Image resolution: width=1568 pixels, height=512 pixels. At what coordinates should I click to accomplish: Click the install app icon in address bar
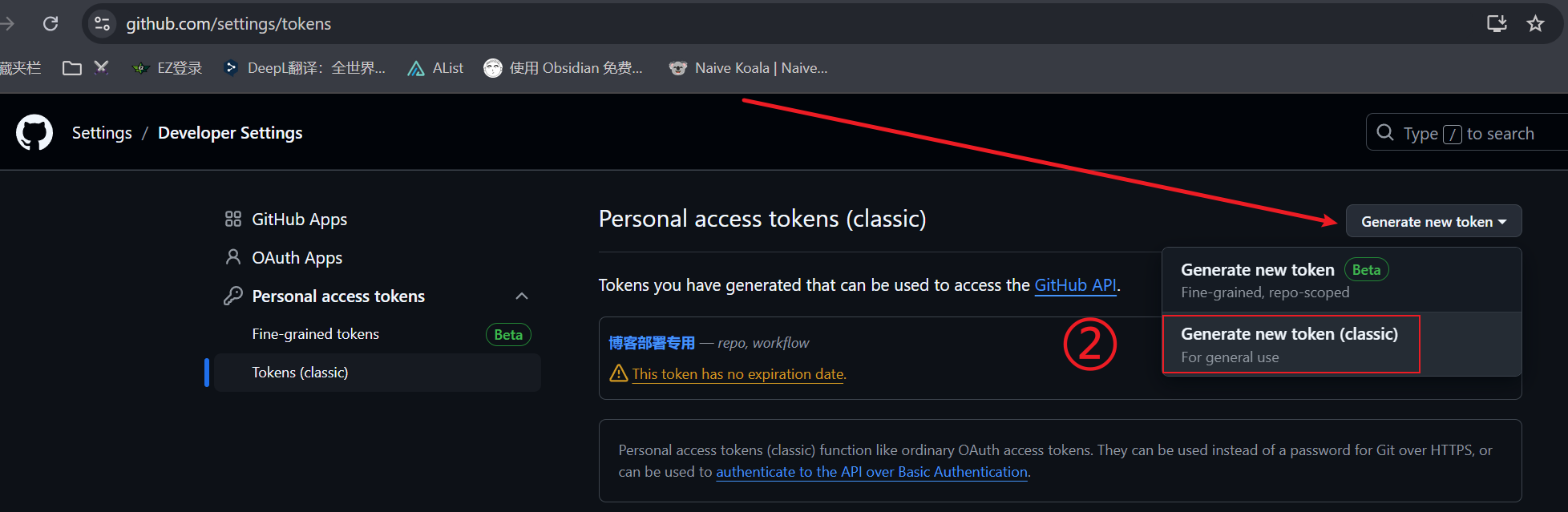[1496, 24]
